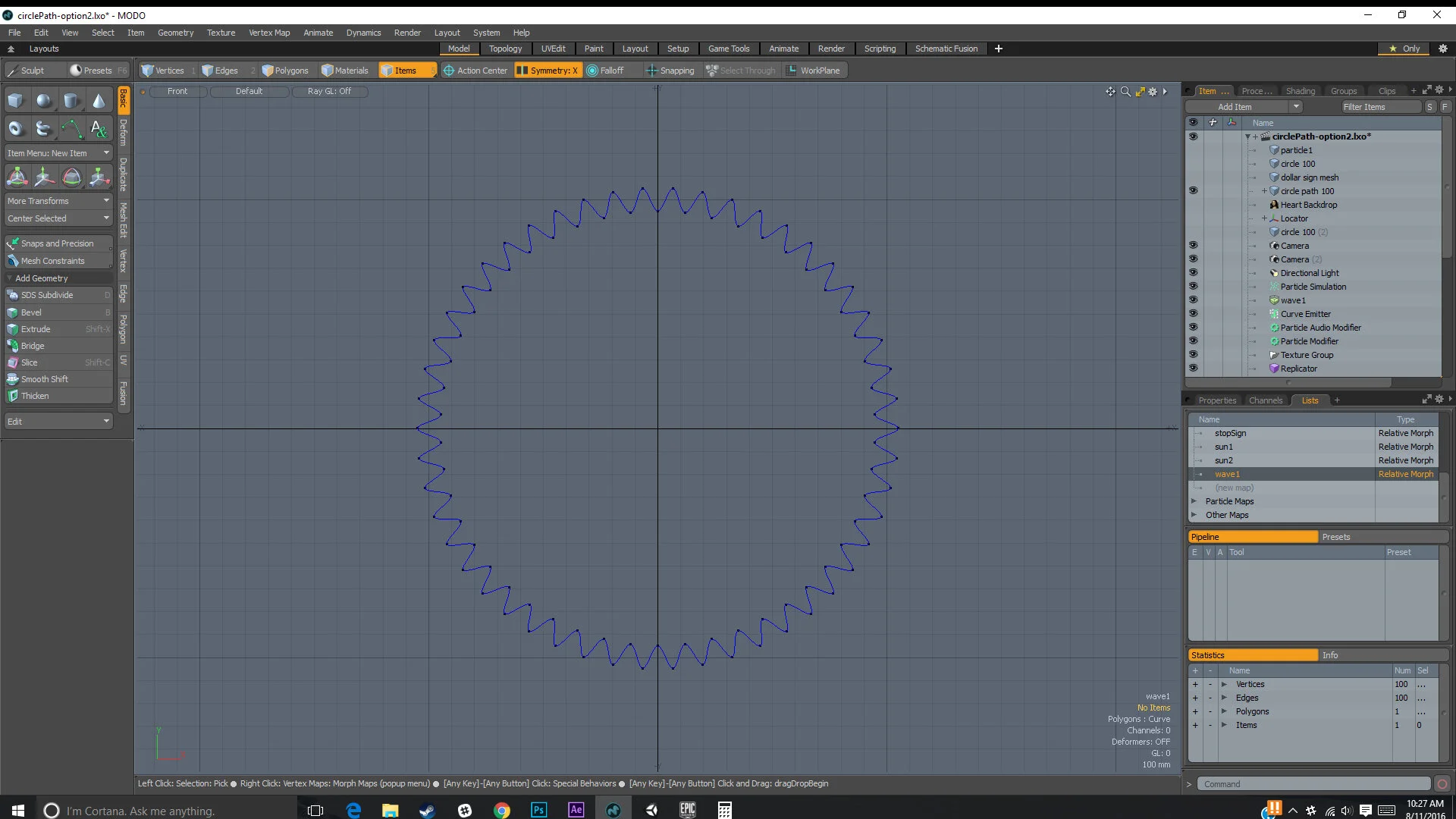Select the text tool icon
The image size is (1456, 819).
[x=99, y=129]
